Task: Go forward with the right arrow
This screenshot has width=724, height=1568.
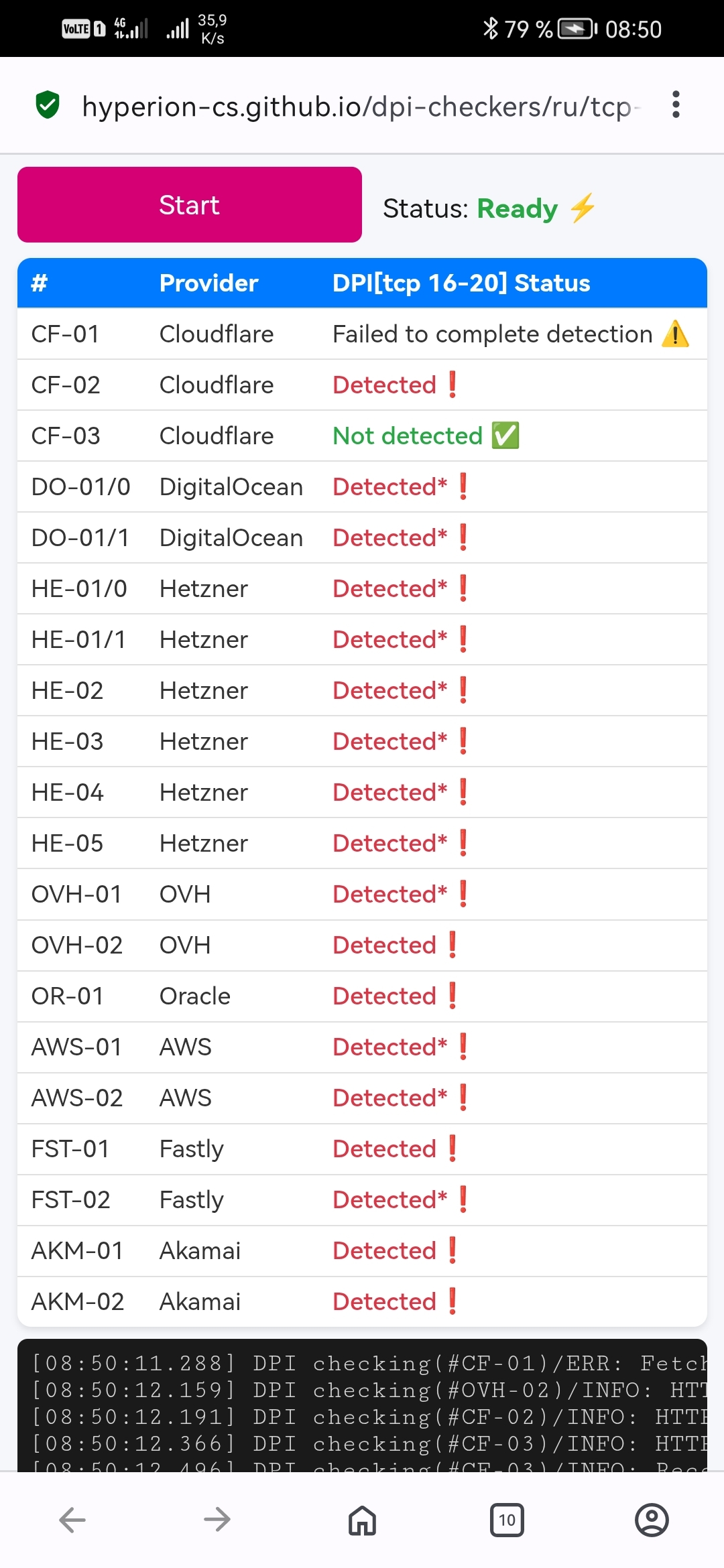Action: 217,1520
